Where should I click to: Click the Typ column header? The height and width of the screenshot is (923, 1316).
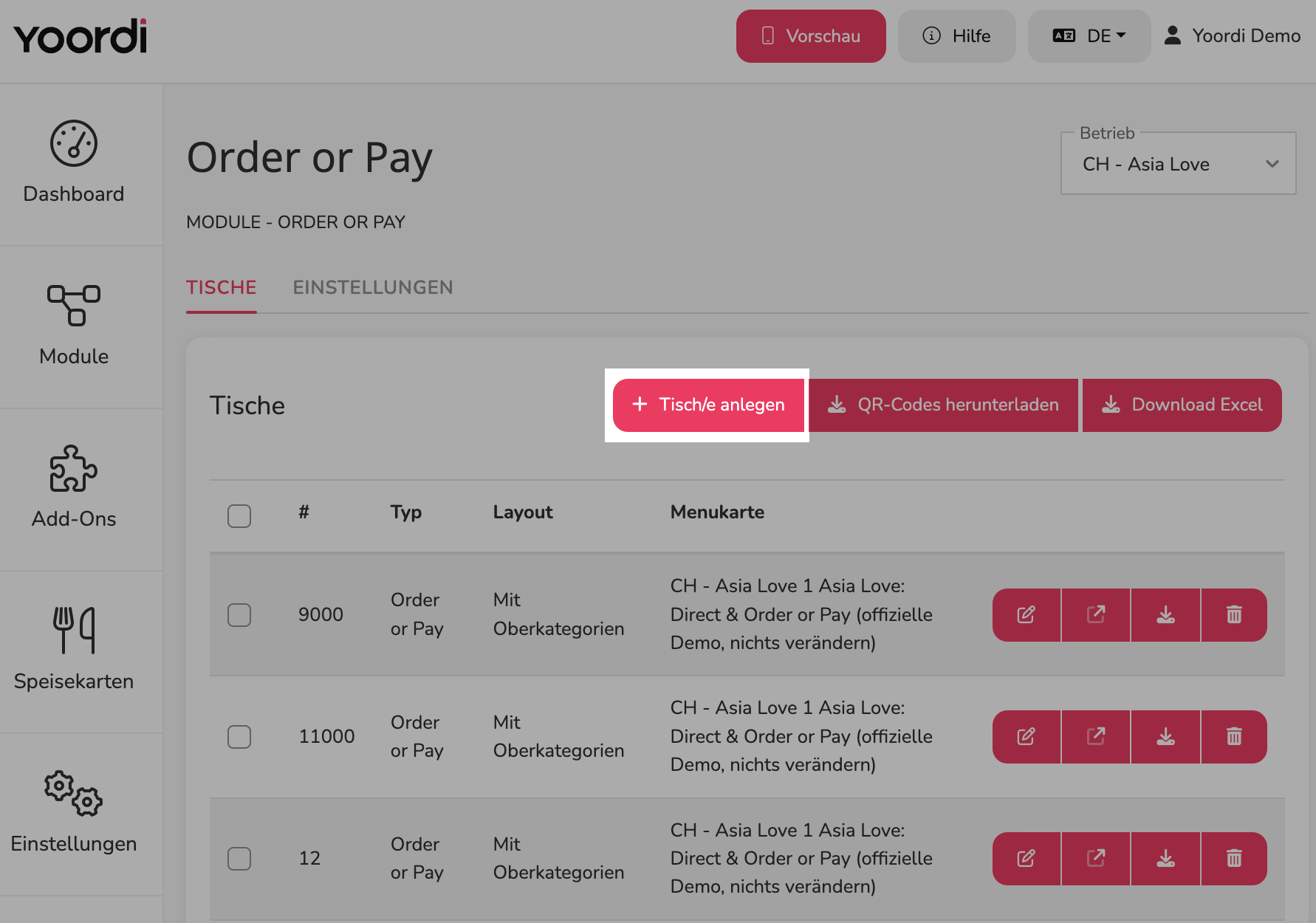click(x=406, y=512)
